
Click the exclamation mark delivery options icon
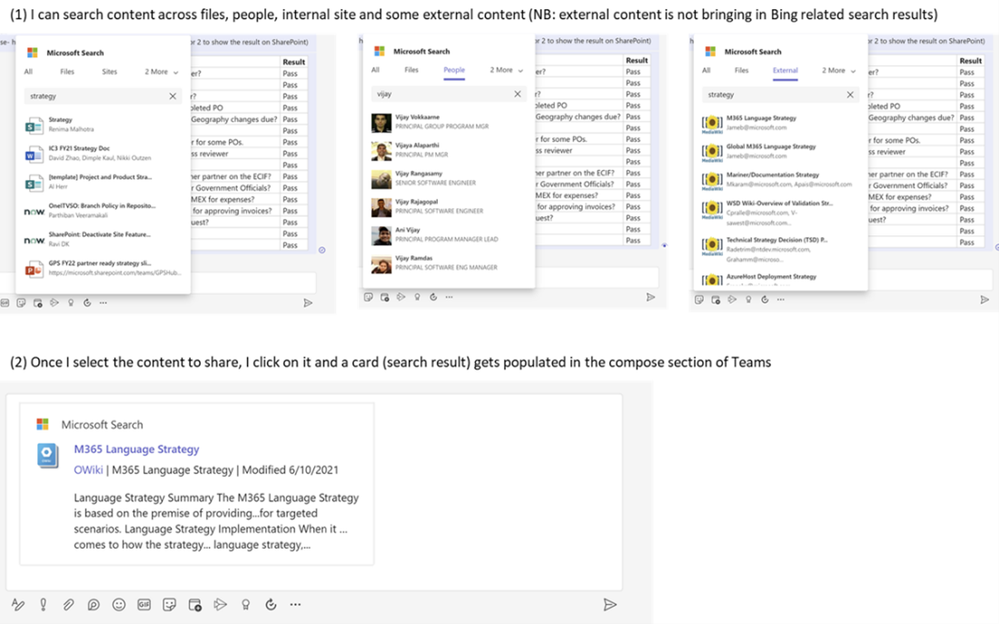(x=43, y=605)
